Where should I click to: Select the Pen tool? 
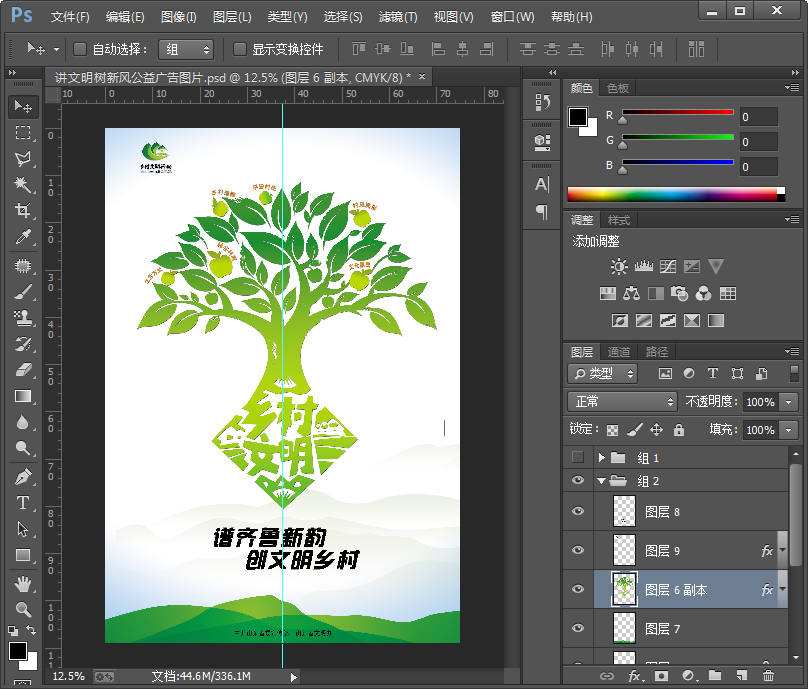pos(22,476)
